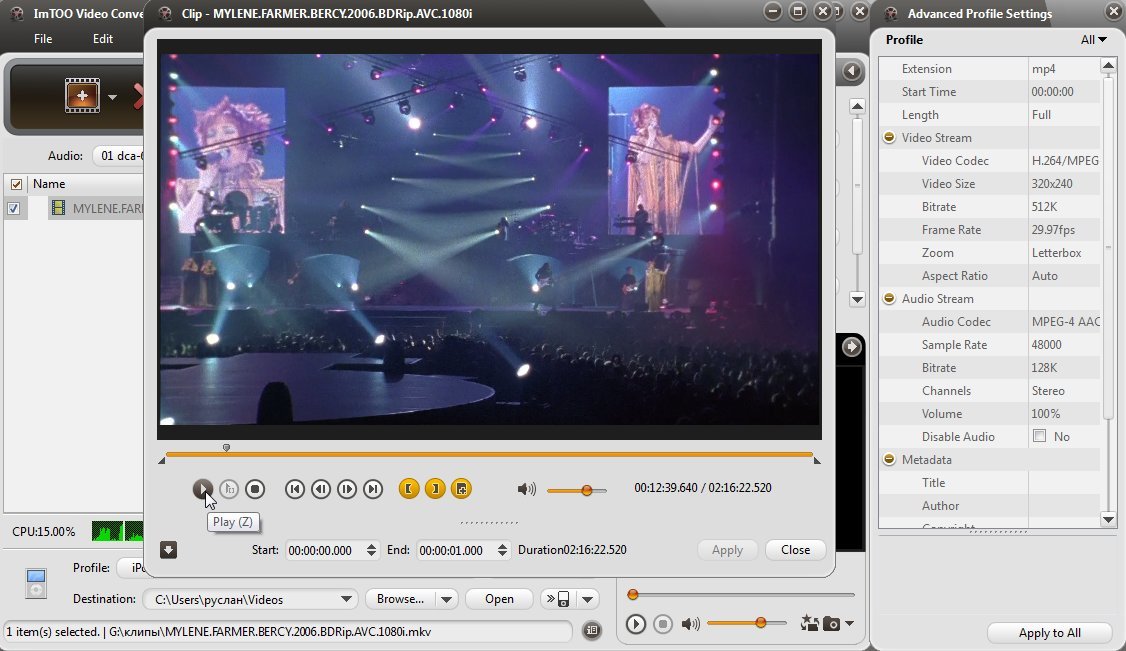Click the Open destination button
This screenshot has width=1126, height=651.
tap(499, 599)
